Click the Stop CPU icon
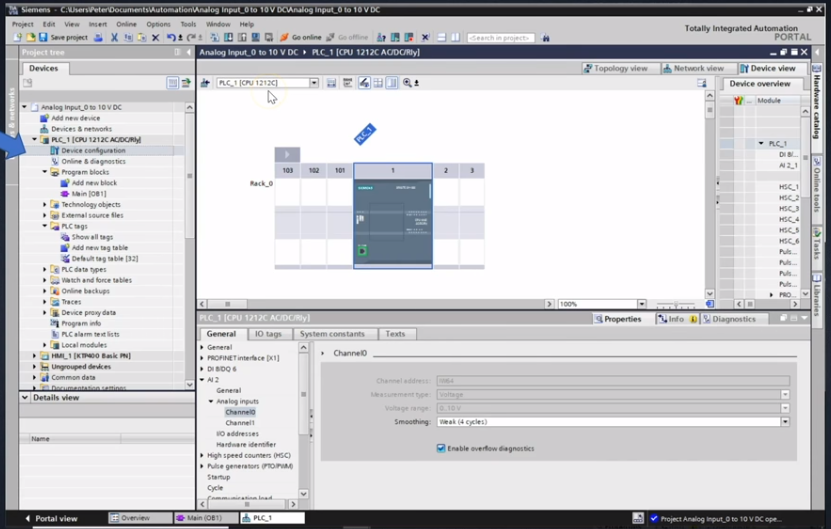Screen dimensions: 831x529 pos(409,38)
